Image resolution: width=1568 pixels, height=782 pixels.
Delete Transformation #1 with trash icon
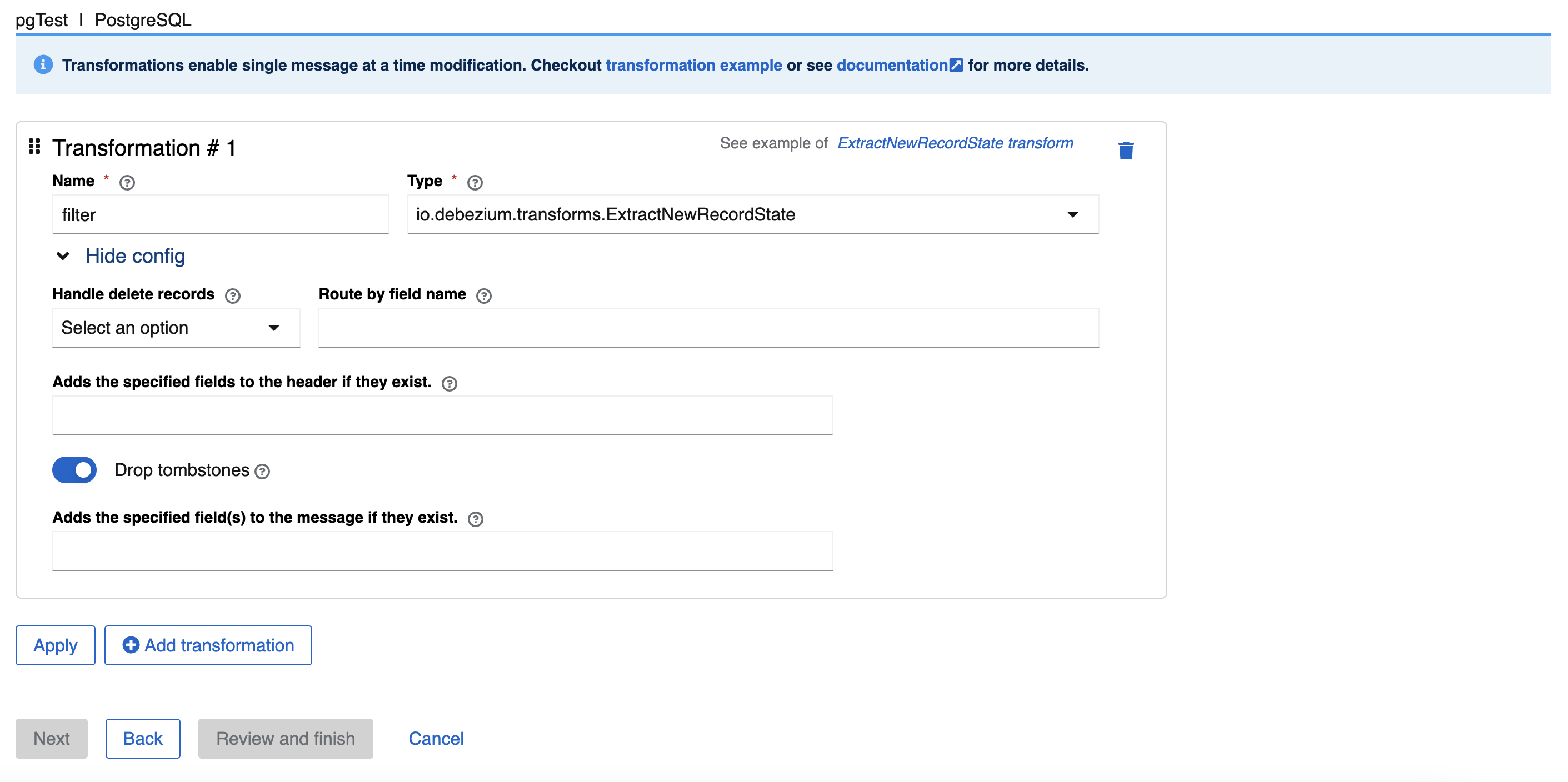[x=1126, y=150]
